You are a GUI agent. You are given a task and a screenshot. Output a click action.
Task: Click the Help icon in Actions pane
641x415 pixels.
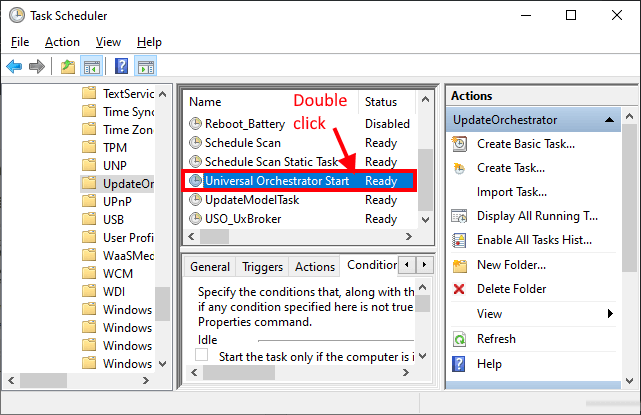click(459, 364)
